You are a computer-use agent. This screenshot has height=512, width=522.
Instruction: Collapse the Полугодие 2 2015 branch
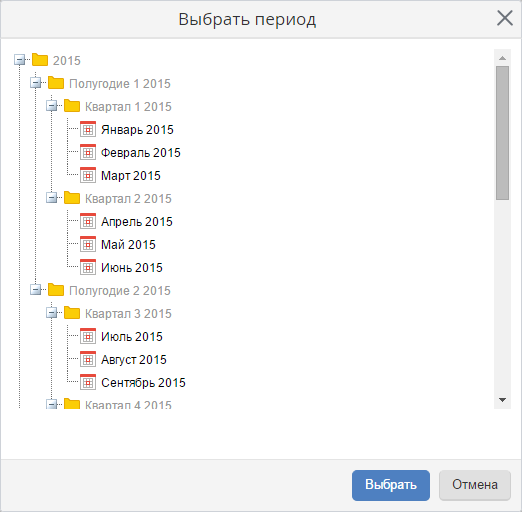[36, 290]
